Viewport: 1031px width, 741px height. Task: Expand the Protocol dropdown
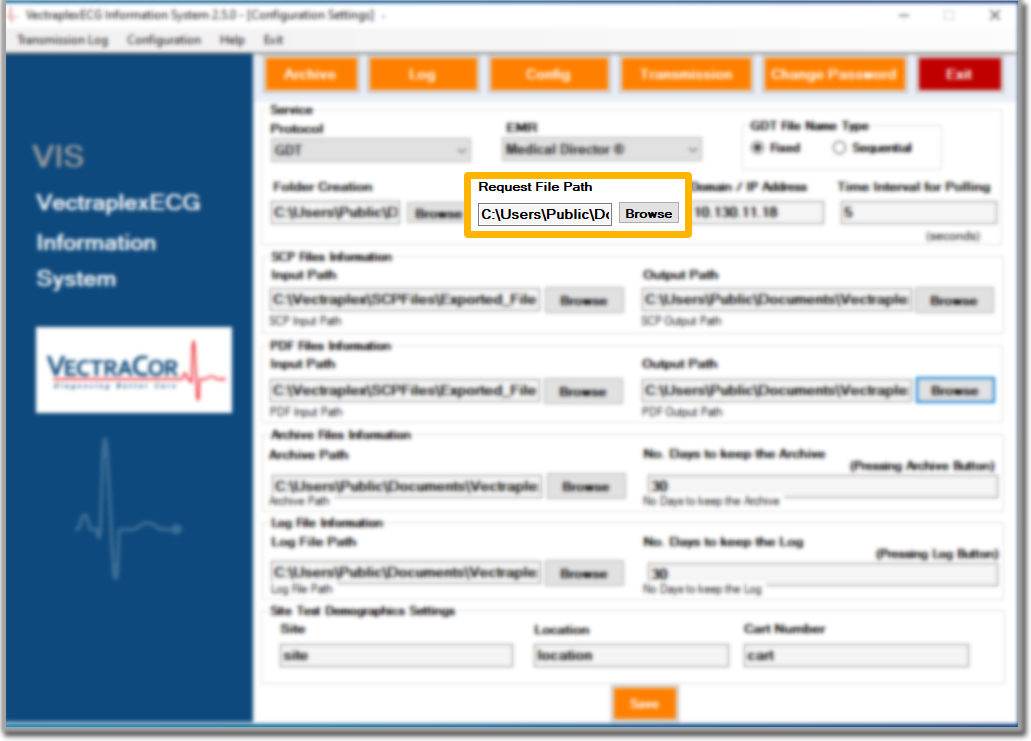point(370,150)
